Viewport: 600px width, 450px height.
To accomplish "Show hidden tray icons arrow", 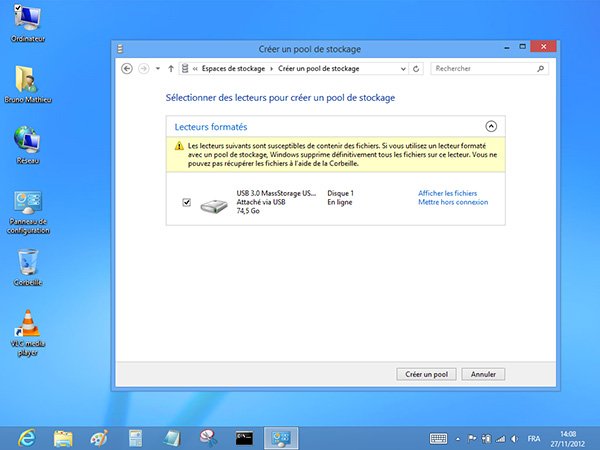I will (x=458, y=439).
